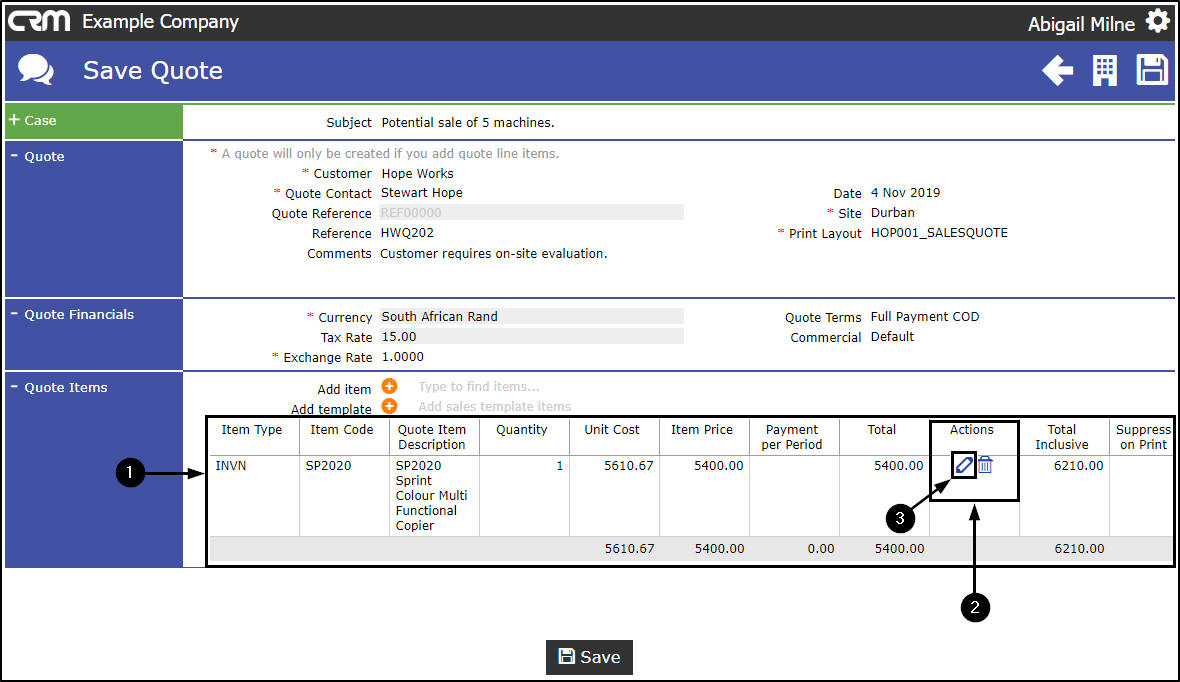Viewport: 1180px width, 682px height.
Task: Open the Commercial field Default
Action: (892, 336)
